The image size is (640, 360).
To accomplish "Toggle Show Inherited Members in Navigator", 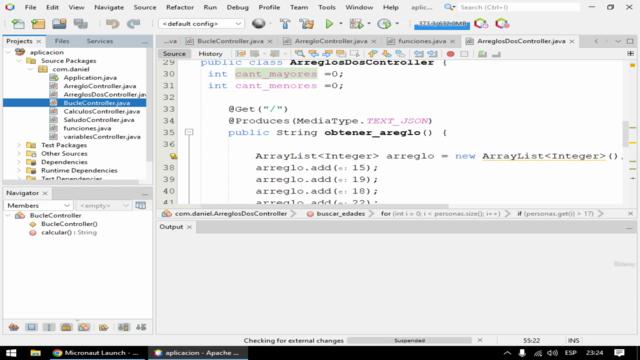I will tap(13, 327).
